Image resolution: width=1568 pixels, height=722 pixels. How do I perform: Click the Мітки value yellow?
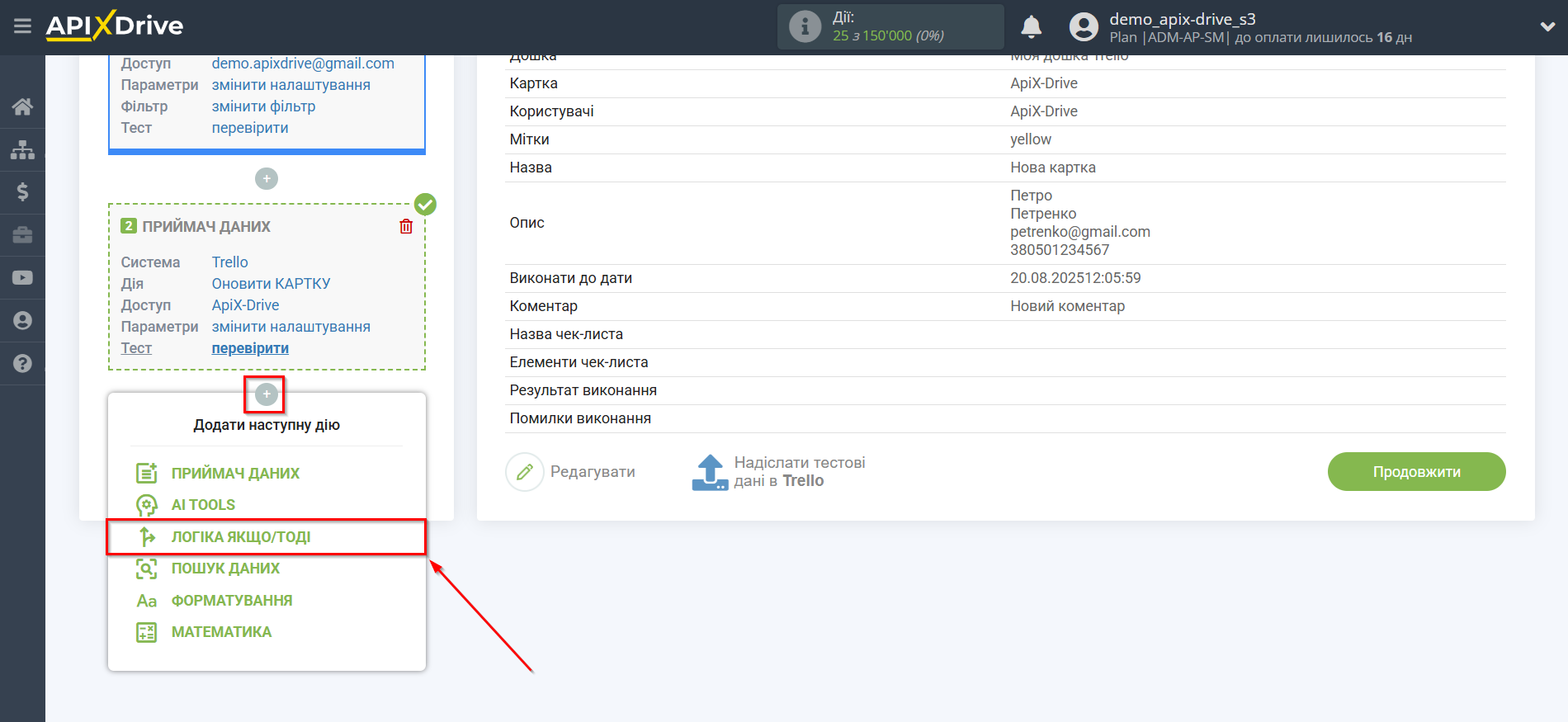pos(1031,139)
